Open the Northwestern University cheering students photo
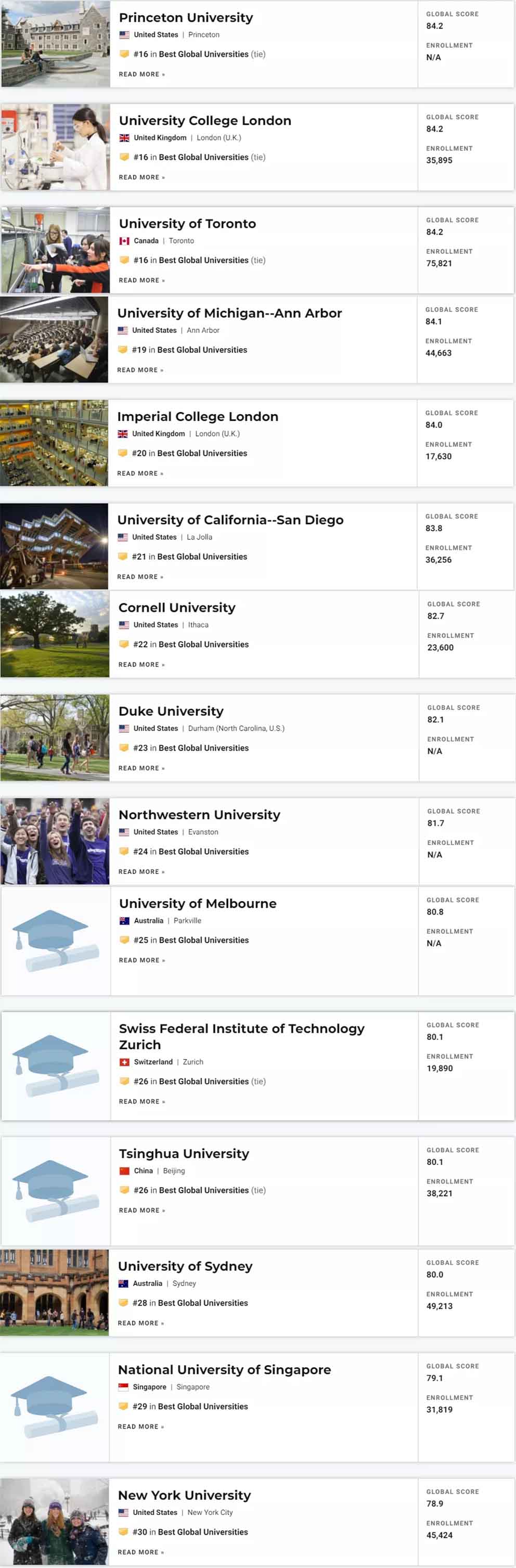The width and height of the screenshot is (516, 1568). point(55,841)
